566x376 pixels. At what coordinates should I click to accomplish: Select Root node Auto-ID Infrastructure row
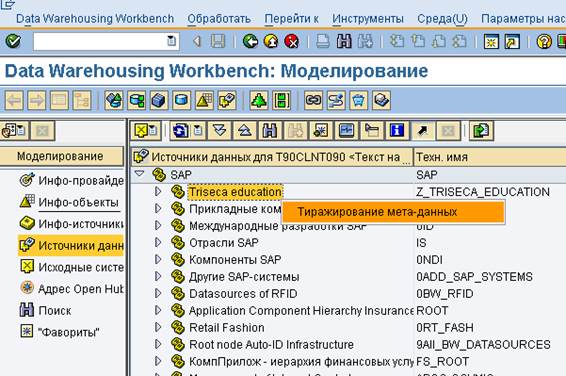[x=271, y=345]
